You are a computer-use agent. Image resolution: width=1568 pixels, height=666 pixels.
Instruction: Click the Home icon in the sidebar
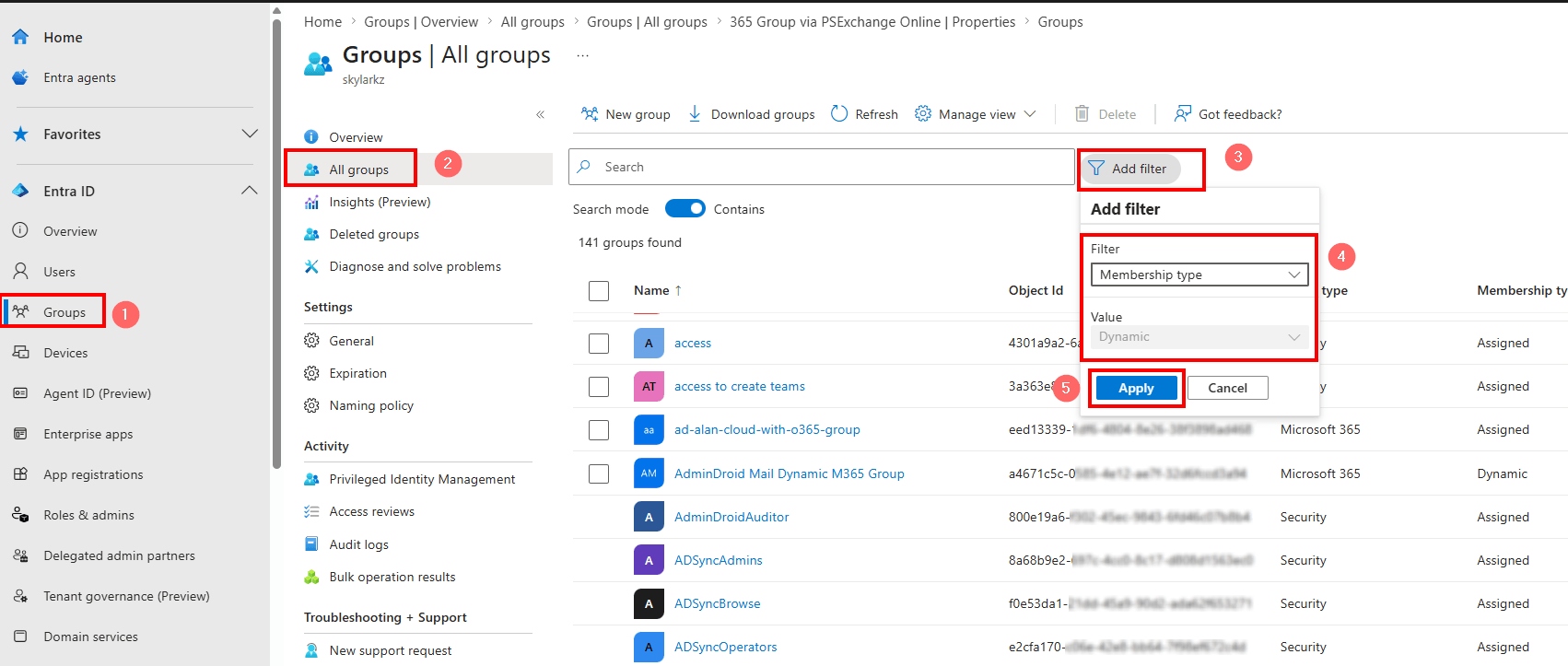(x=20, y=37)
